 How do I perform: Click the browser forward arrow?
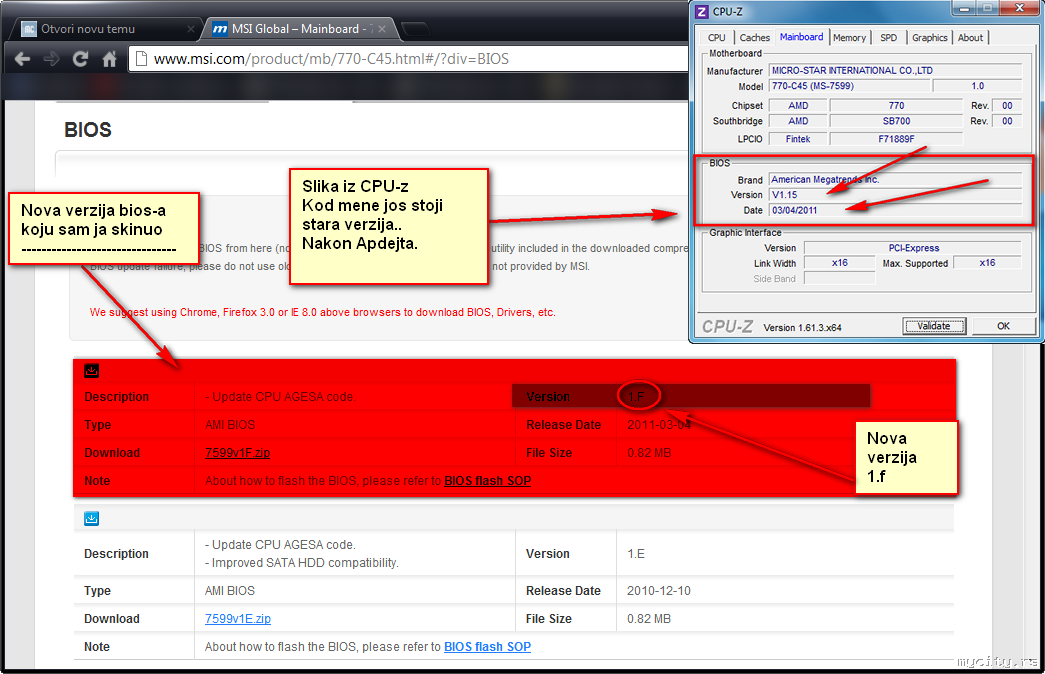coord(51,59)
